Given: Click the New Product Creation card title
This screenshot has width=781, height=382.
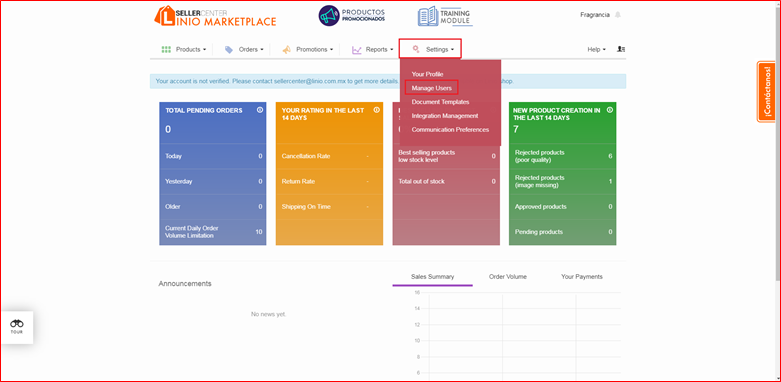Looking at the screenshot, I should coord(556,114).
